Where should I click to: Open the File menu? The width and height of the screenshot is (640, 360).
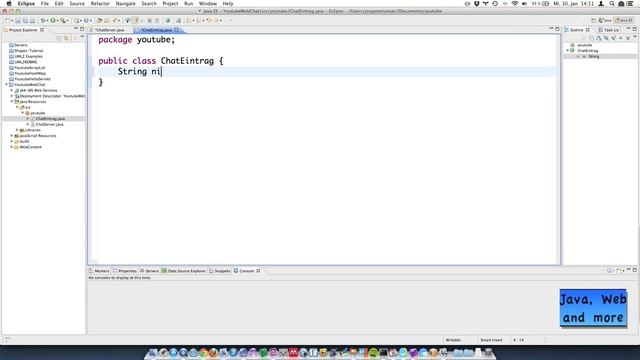44,4
